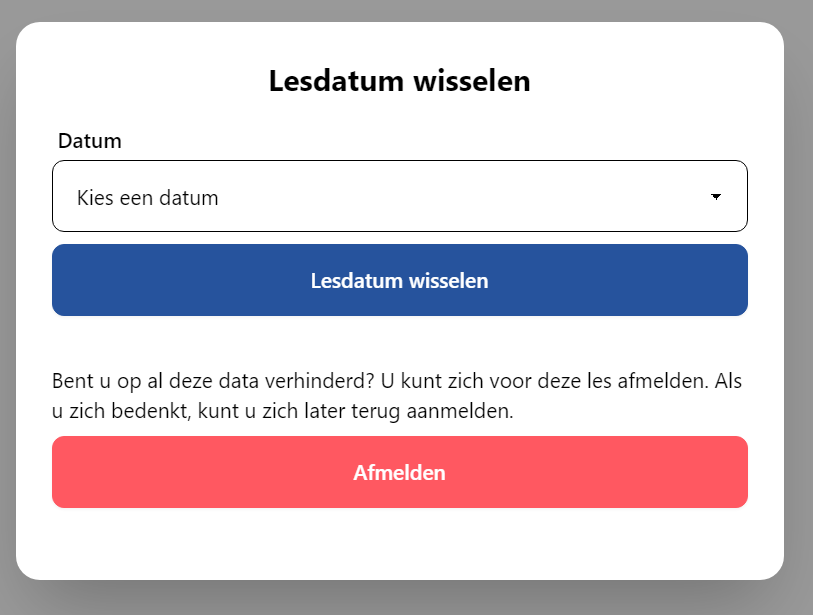Open the "Kies een datum" dropdown
The height and width of the screenshot is (615, 813).
[x=399, y=196]
